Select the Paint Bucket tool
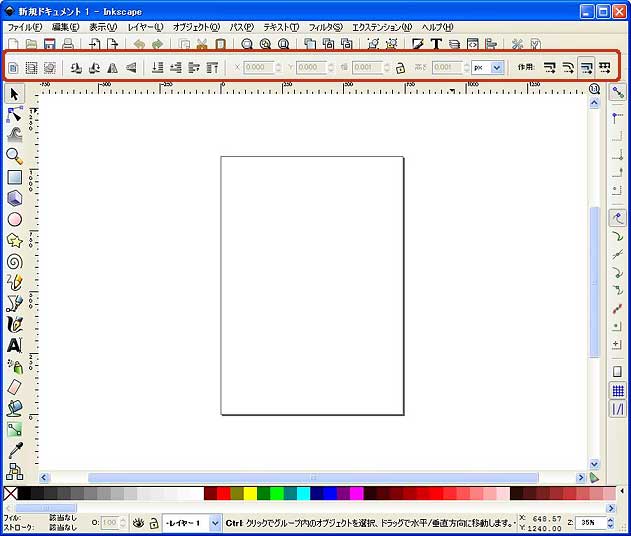The height and width of the screenshot is (536, 631). click(14, 408)
